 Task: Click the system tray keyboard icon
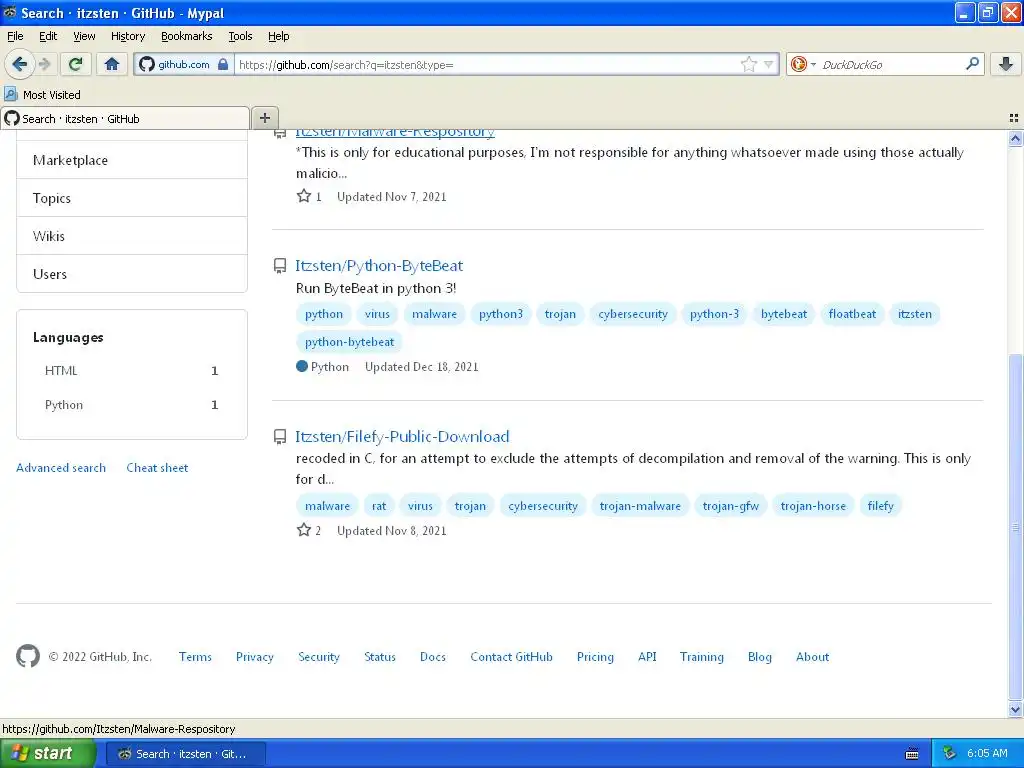point(912,754)
